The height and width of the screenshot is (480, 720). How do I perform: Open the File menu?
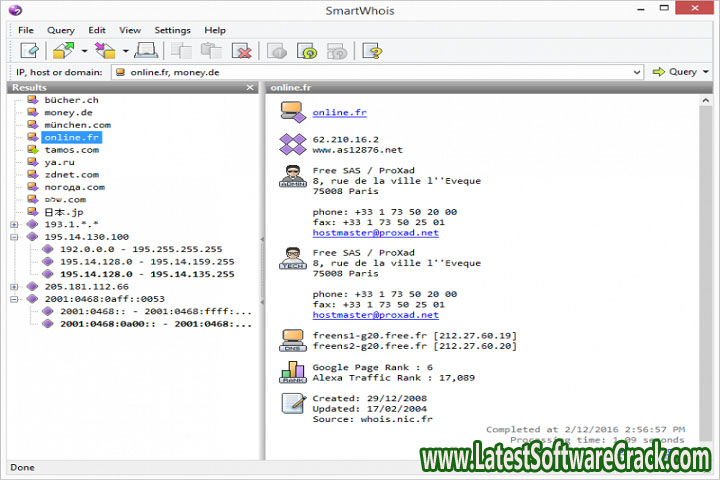pyautogui.click(x=26, y=30)
